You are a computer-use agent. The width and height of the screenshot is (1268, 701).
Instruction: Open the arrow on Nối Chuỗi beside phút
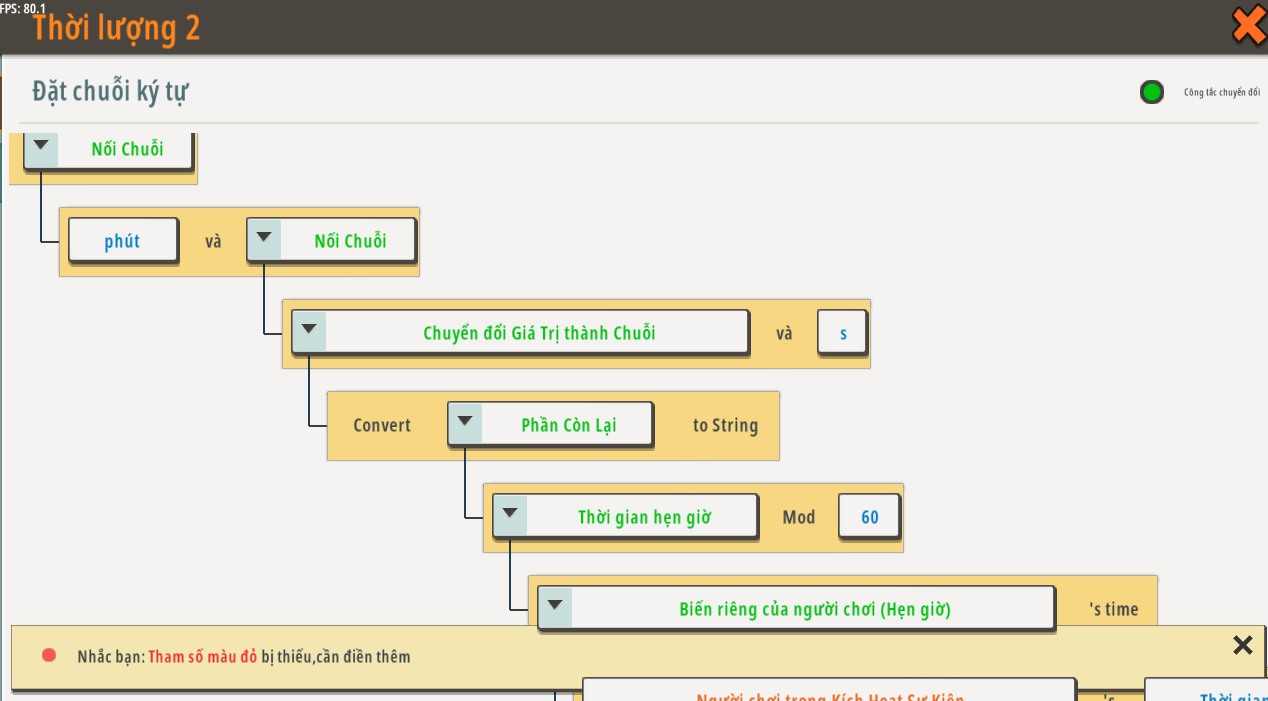point(264,239)
